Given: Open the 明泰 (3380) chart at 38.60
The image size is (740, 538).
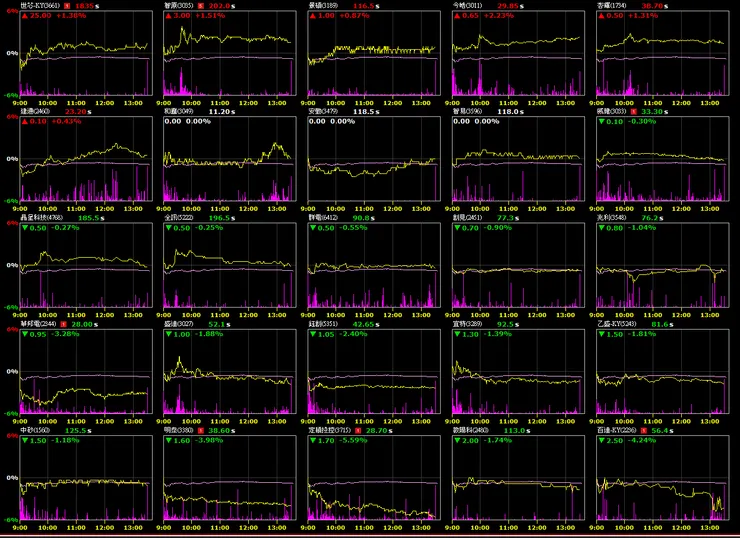Looking at the screenshot, I should tap(230, 478).
